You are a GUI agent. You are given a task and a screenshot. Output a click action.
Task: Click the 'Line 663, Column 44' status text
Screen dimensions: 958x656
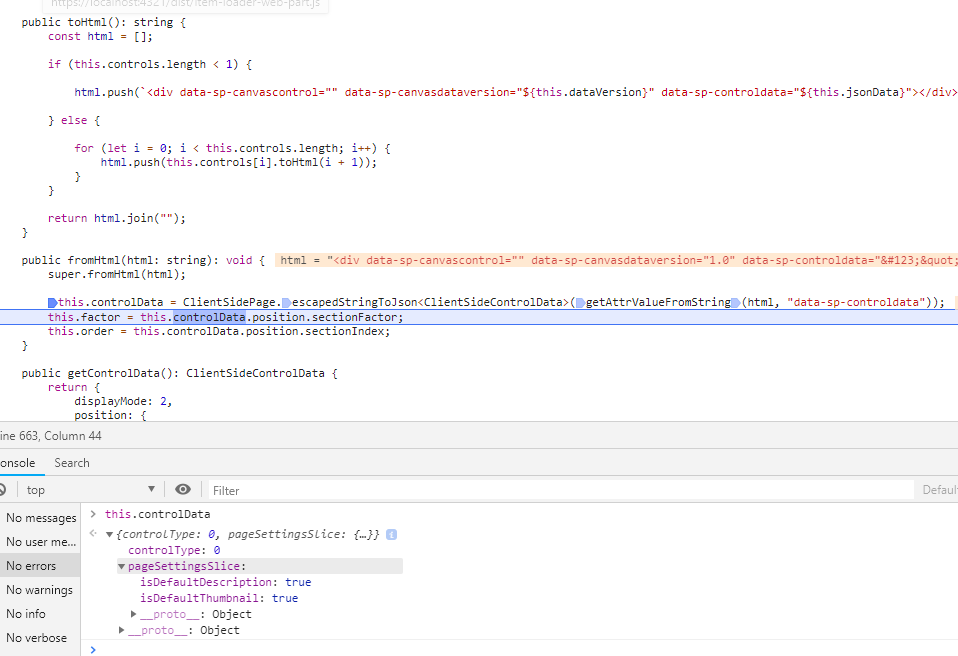pos(51,436)
